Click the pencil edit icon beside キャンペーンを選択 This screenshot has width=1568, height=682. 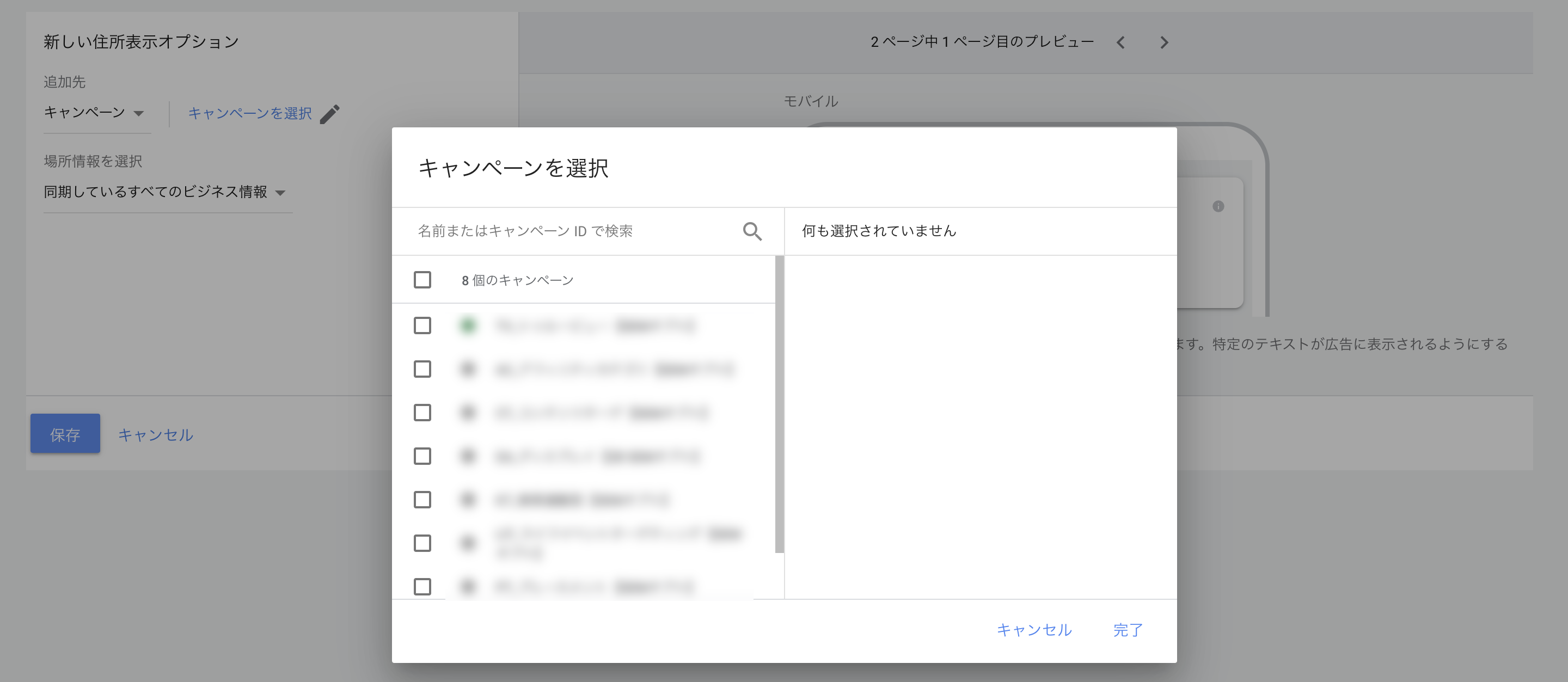coord(329,114)
